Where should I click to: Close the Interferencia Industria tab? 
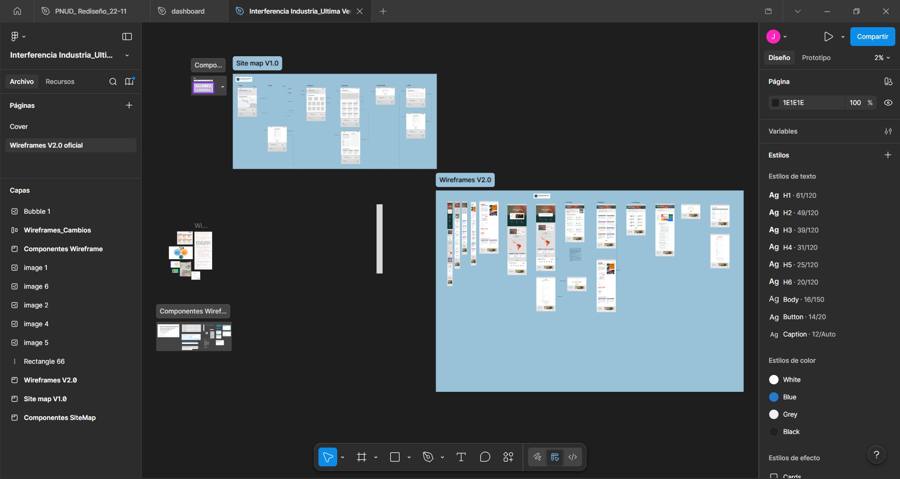point(360,11)
